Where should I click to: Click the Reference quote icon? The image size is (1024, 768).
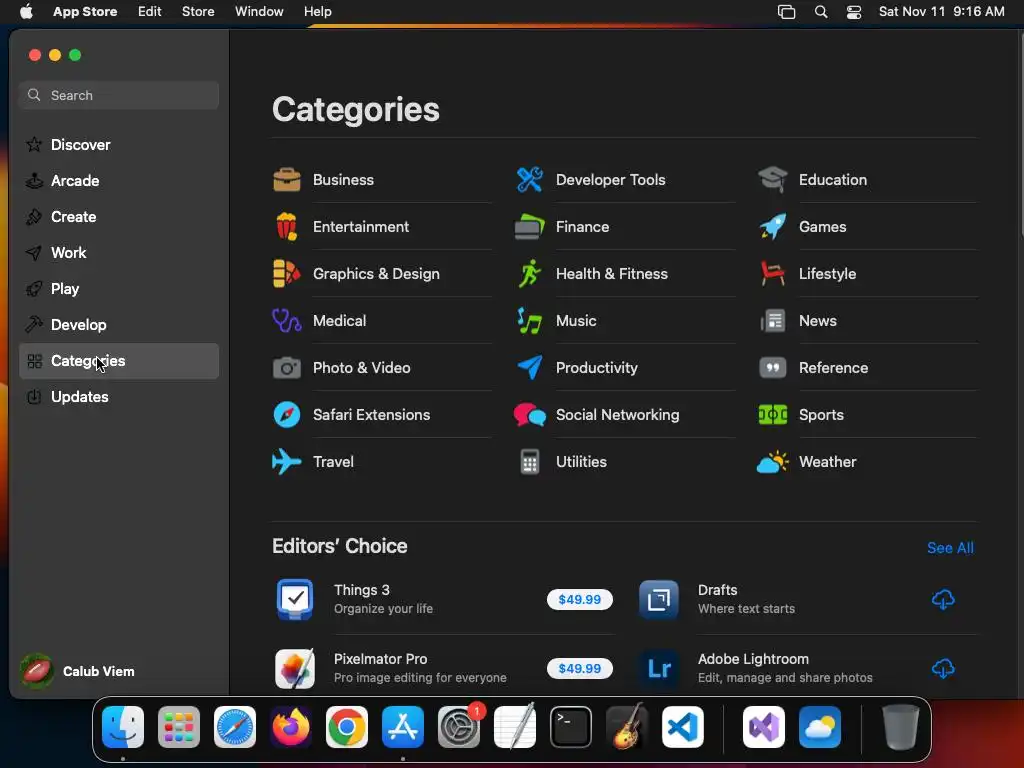click(772, 368)
